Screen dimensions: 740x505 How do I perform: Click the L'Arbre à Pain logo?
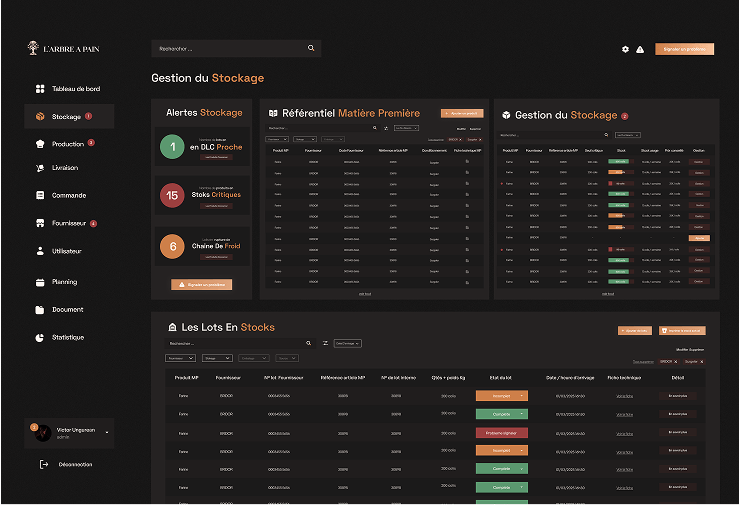coord(63,48)
